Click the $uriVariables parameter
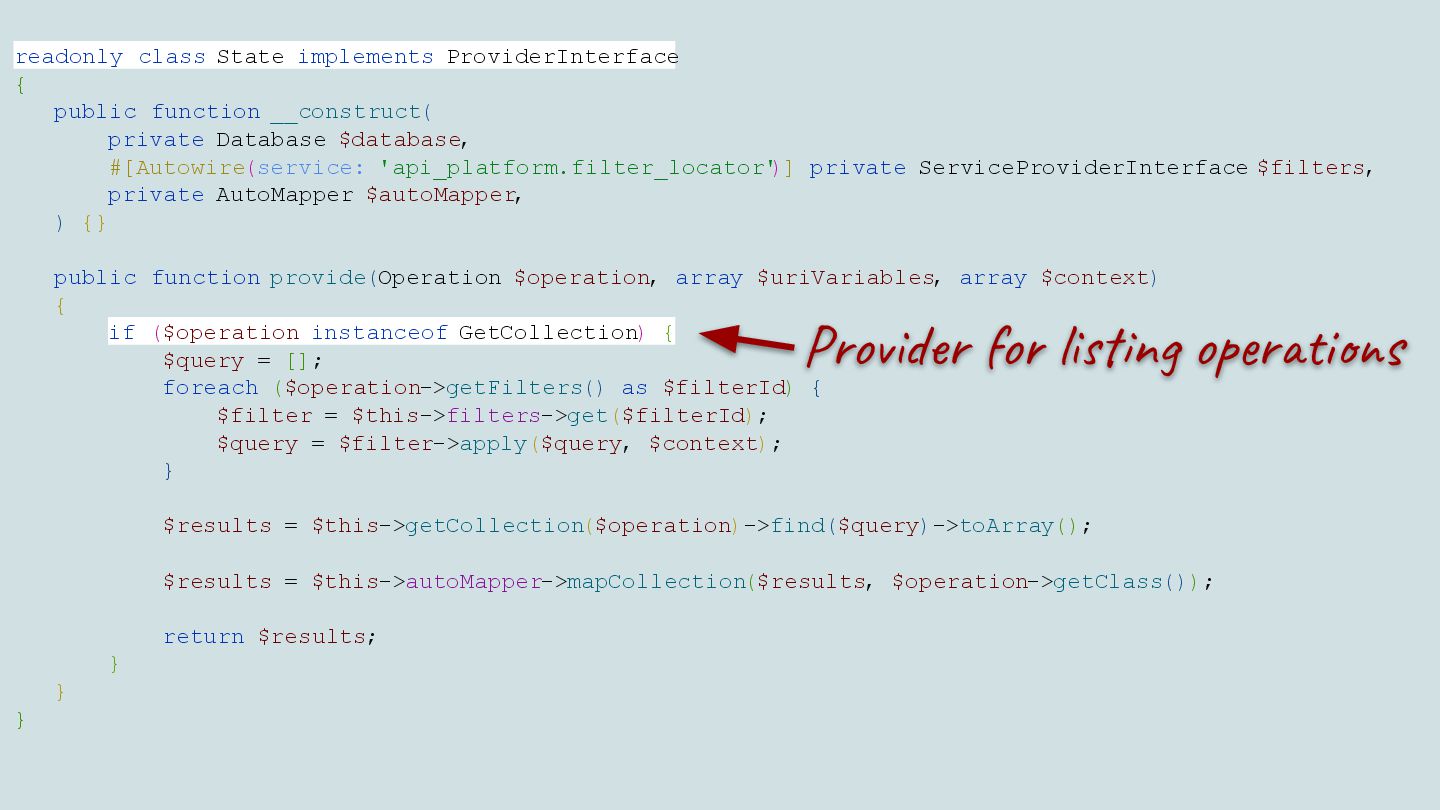The height and width of the screenshot is (810, 1440). coord(845,278)
